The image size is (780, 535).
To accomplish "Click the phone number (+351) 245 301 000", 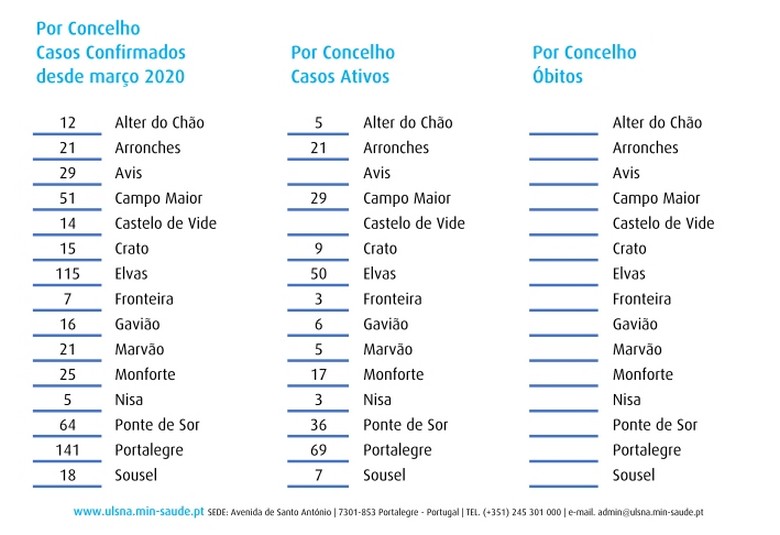I will [524, 513].
